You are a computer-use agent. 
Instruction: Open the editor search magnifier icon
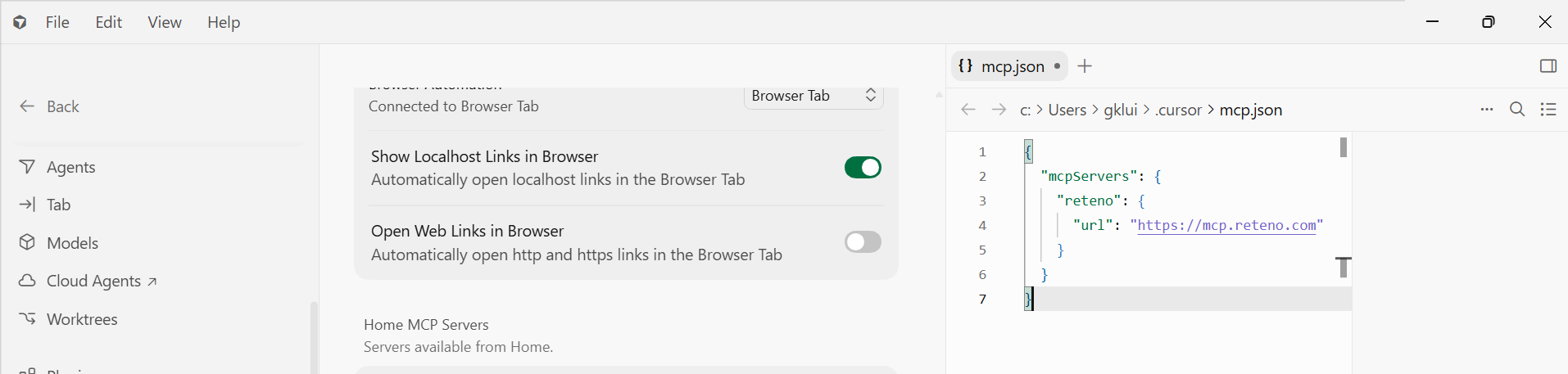[1517, 110]
